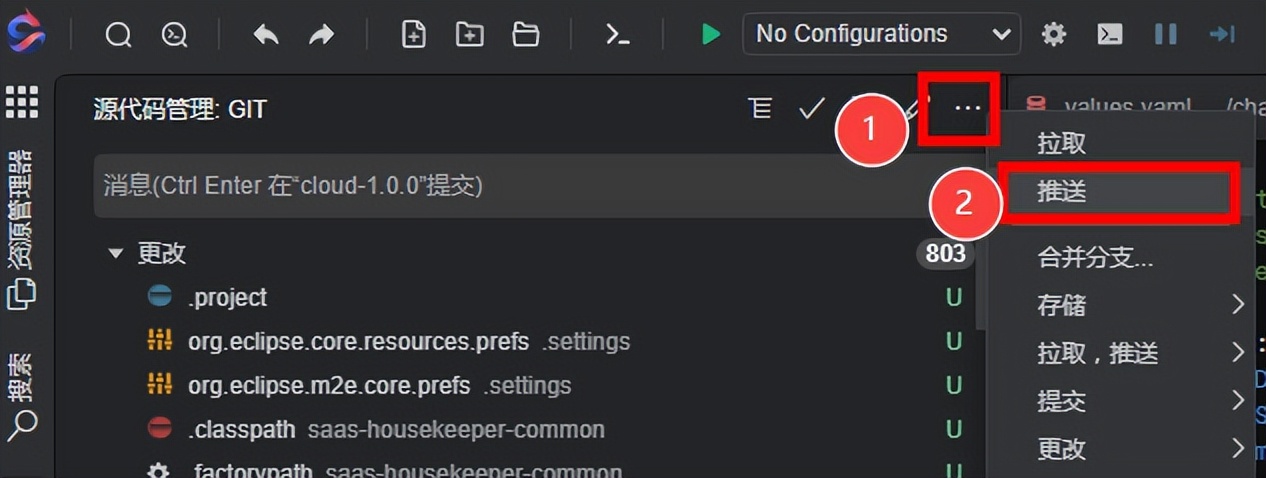1266x478 pixels.
Task: Expand the 提交 submenu
Action: coord(1140,401)
